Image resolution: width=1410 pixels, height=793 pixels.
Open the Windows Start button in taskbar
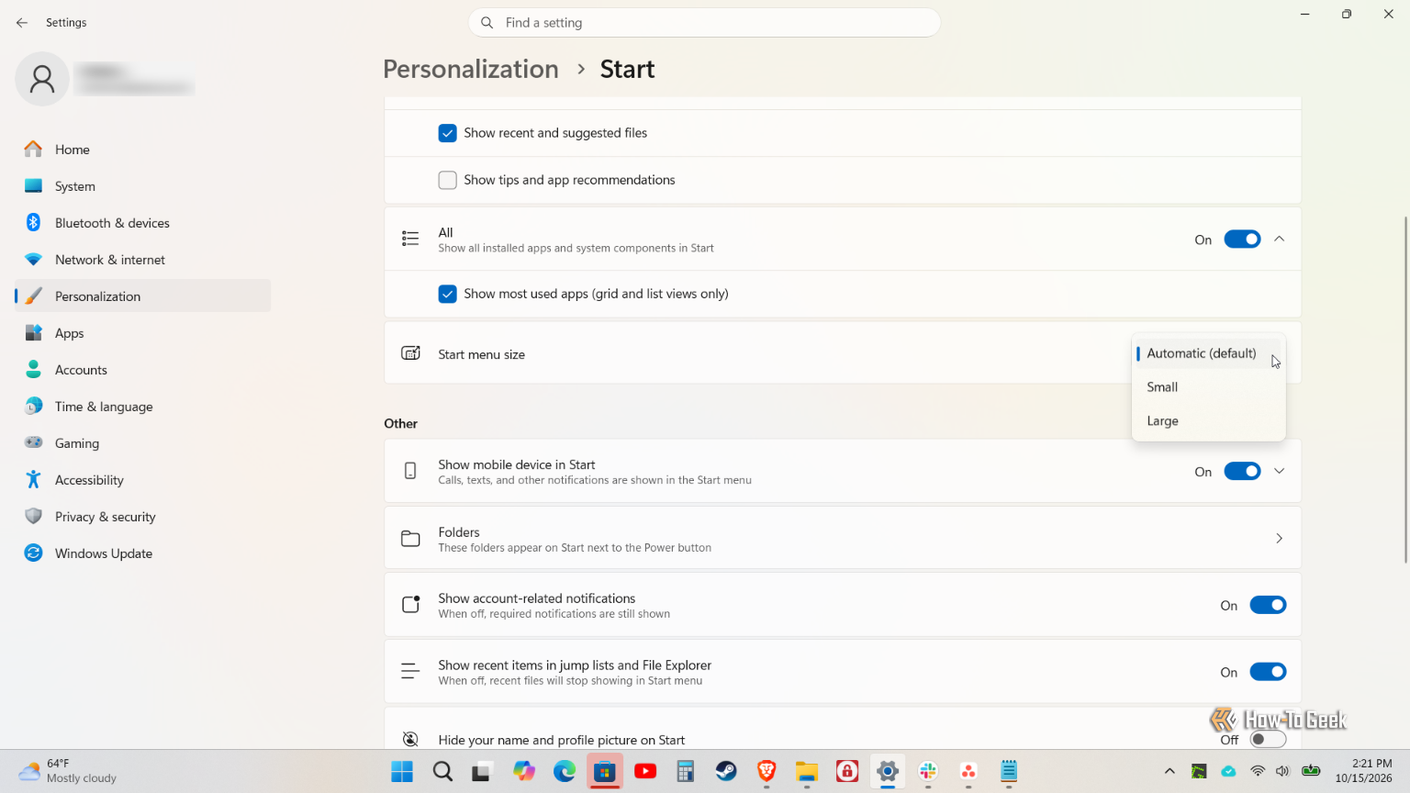[402, 771]
